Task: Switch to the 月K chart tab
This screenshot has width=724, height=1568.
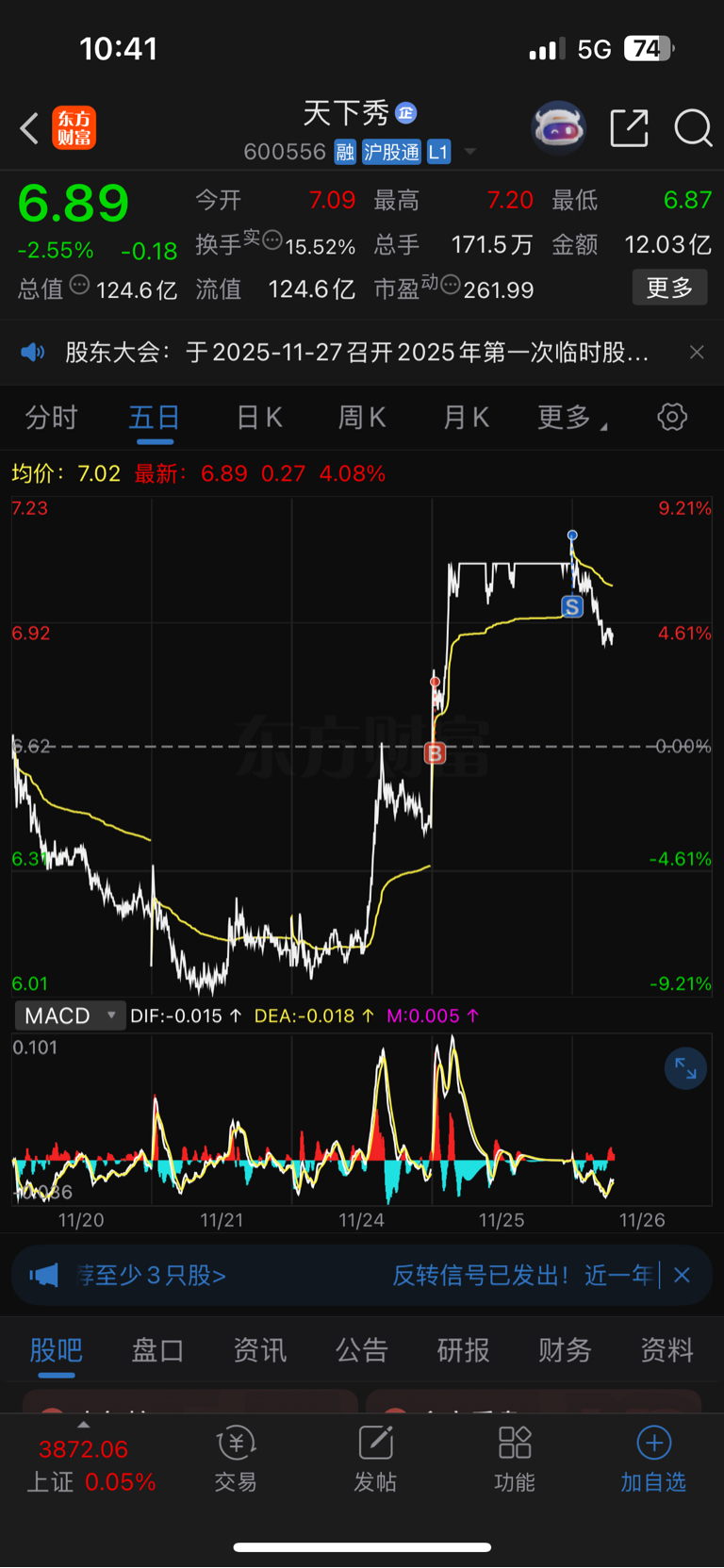Action: (x=466, y=417)
